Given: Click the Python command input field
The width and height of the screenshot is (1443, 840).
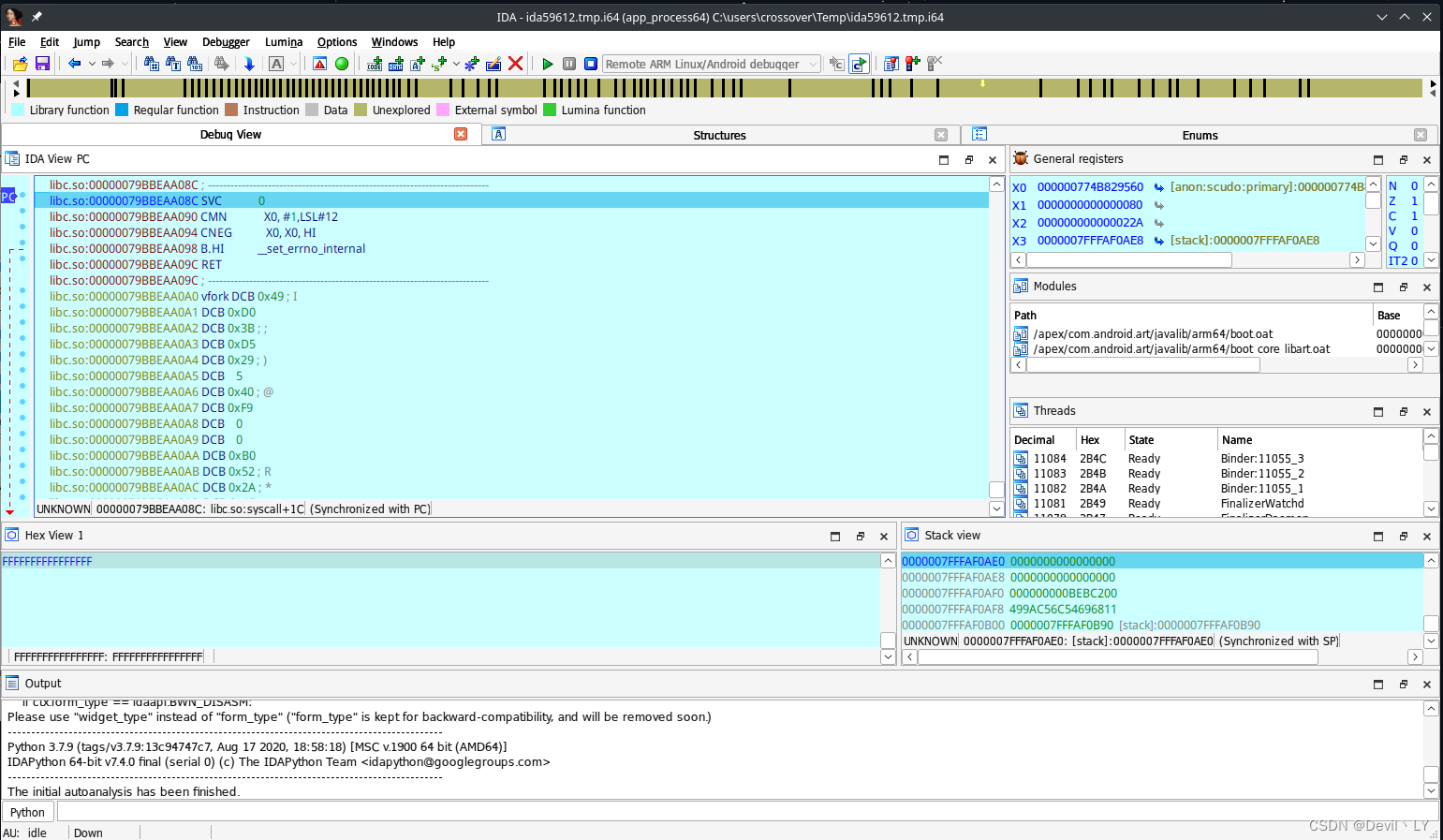Looking at the screenshot, I should point(747,812).
